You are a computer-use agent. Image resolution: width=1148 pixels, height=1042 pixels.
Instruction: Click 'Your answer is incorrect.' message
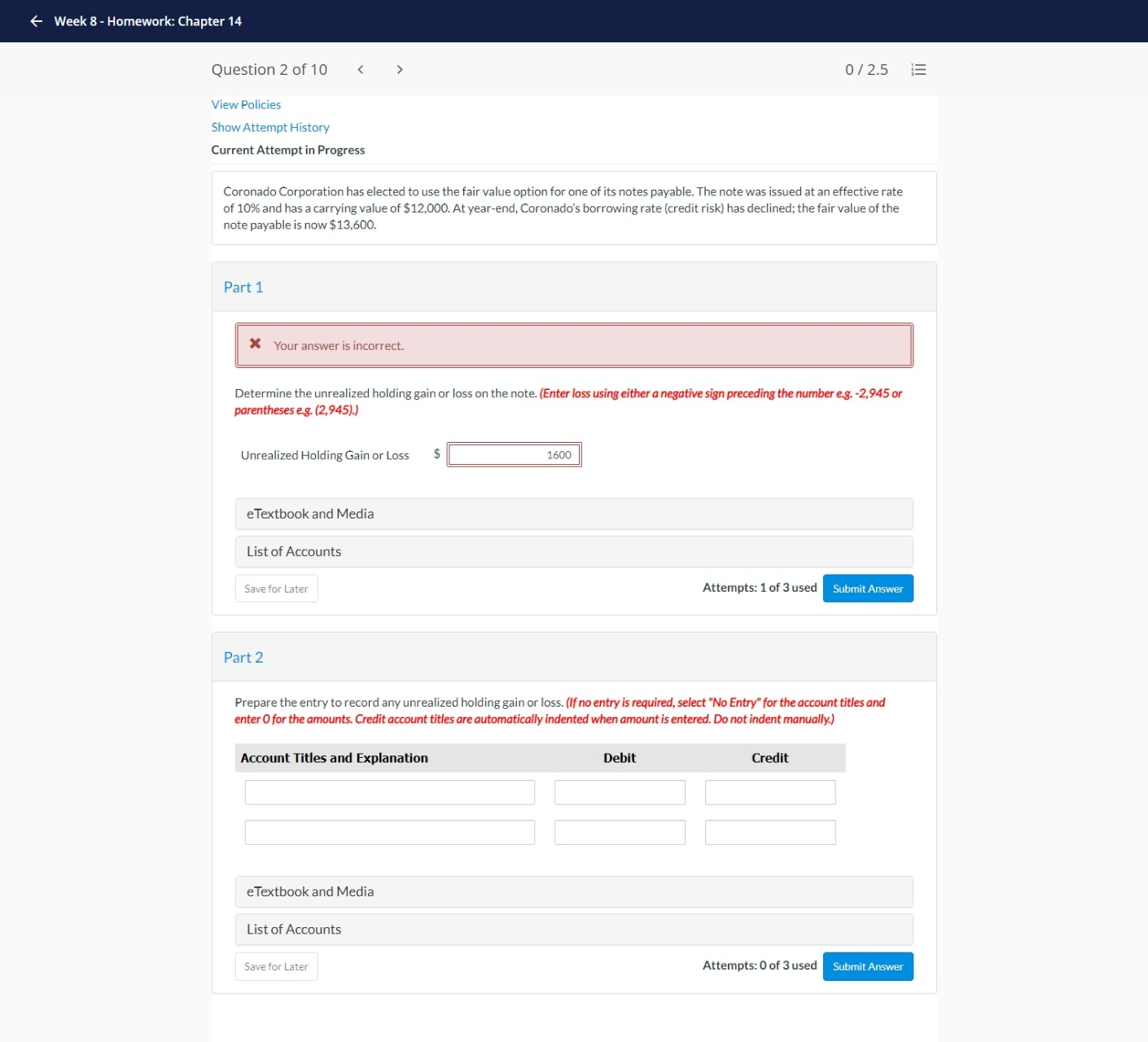(x=339, y=346)
